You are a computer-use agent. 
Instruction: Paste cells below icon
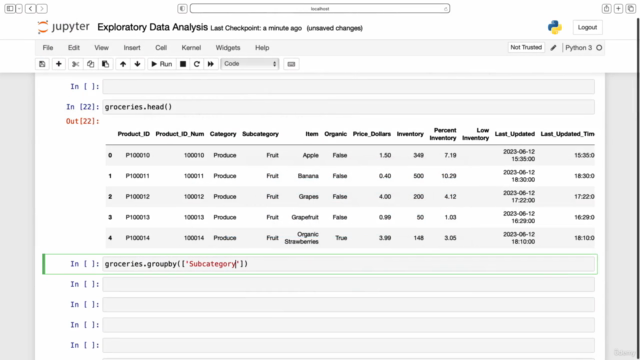[105, 64]
